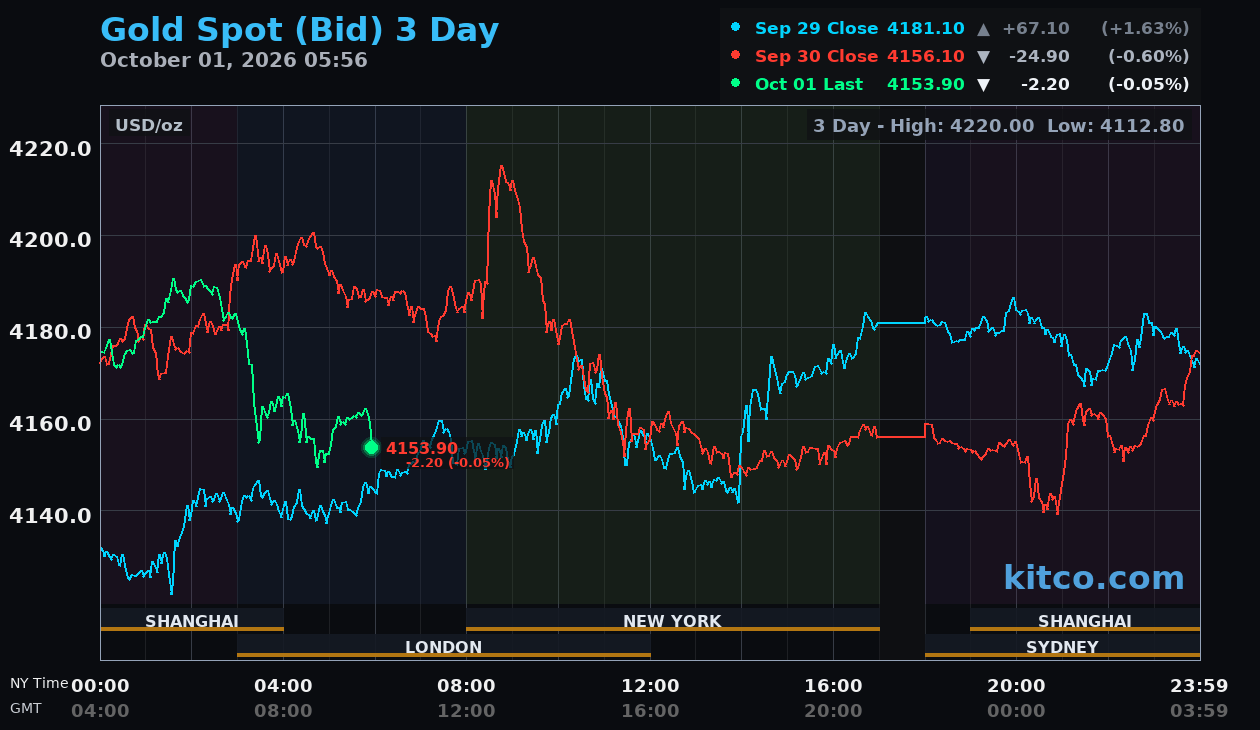Click the Oct 01 Last label
Image resolution: width=1260 pixels, height=730 pixels.
pyautogui.click(x=809, y=84)
